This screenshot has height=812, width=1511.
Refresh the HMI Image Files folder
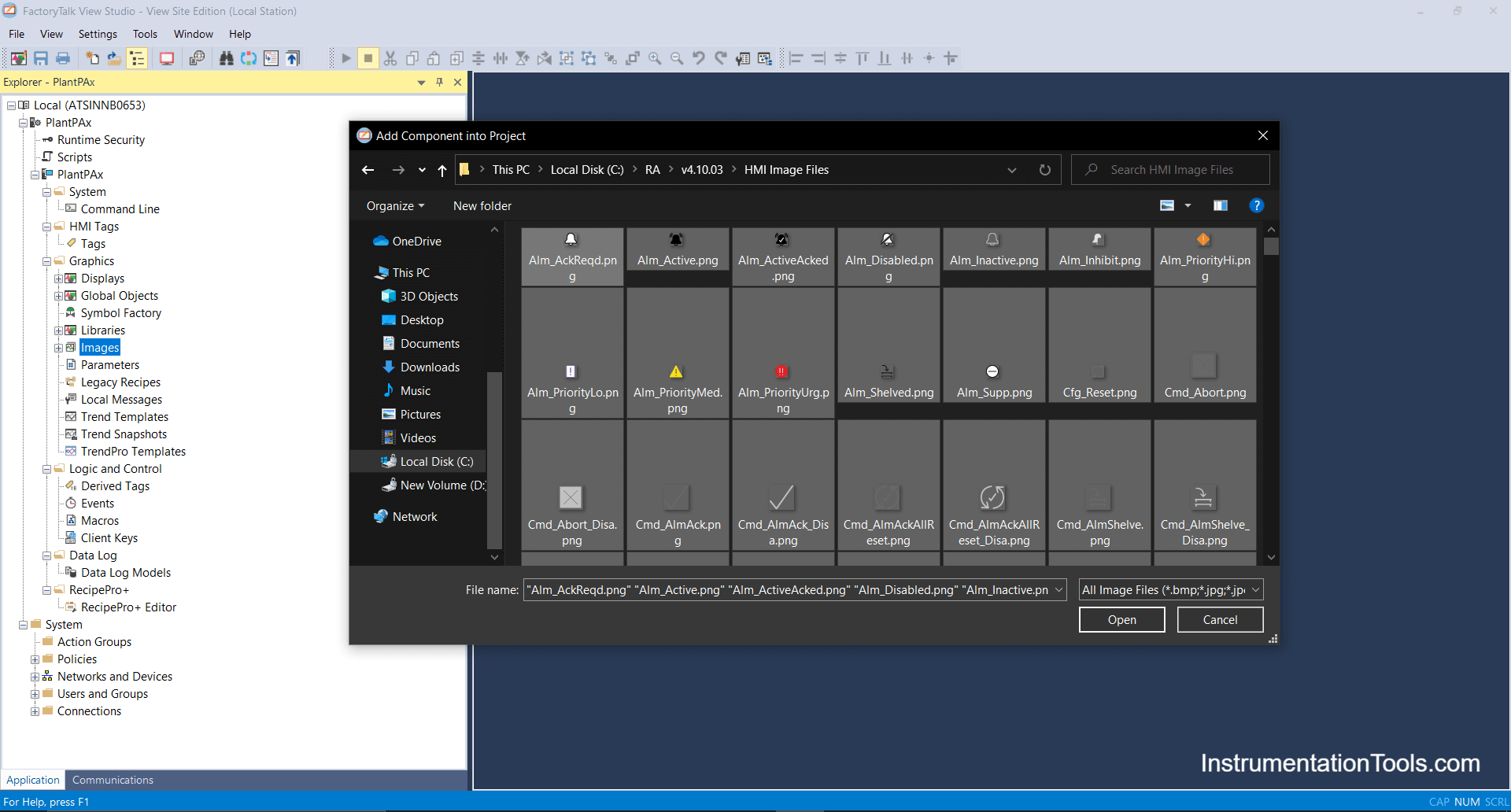(x=1045, y=170)
